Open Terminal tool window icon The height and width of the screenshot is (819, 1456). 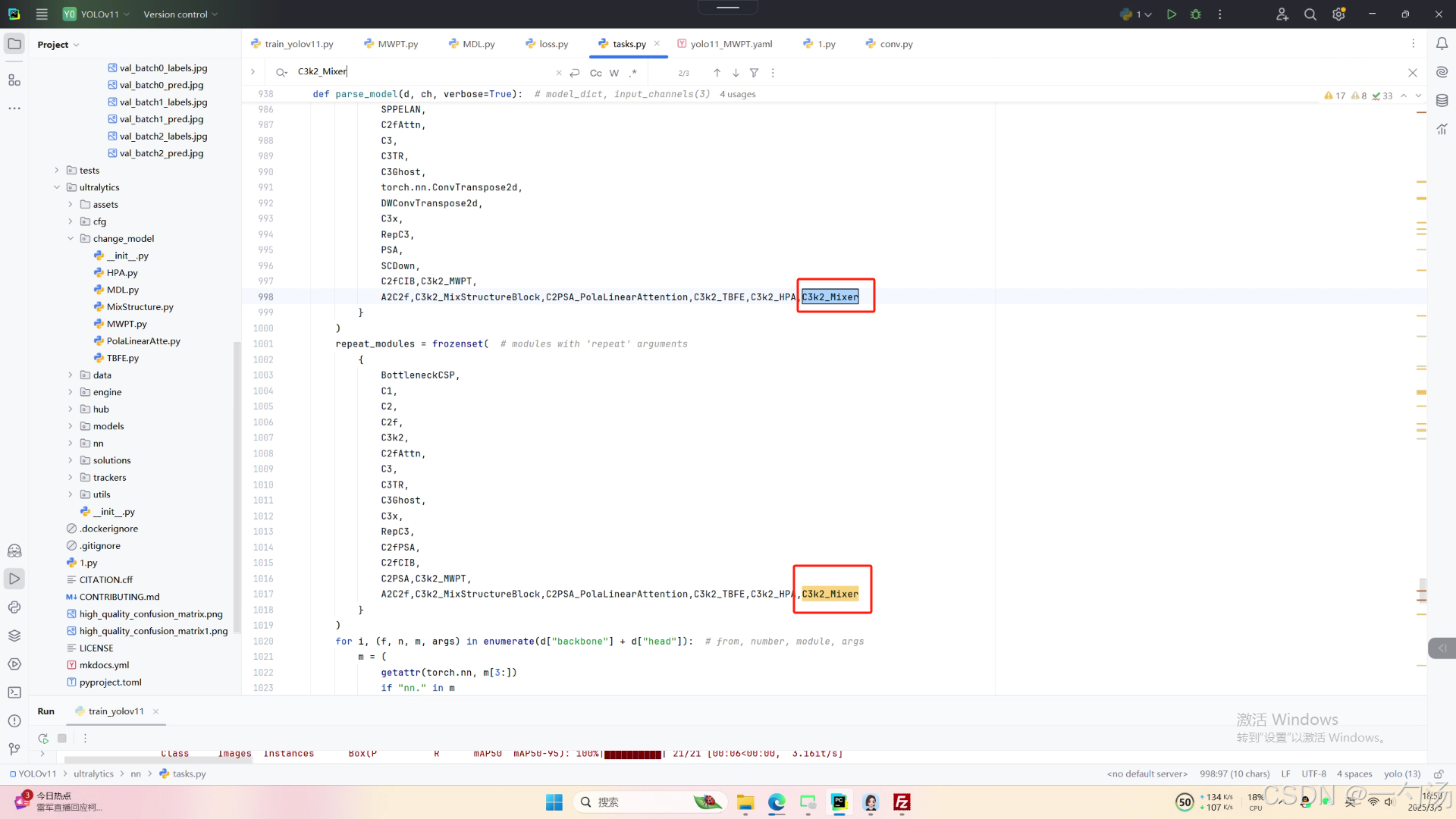point(14,692)
